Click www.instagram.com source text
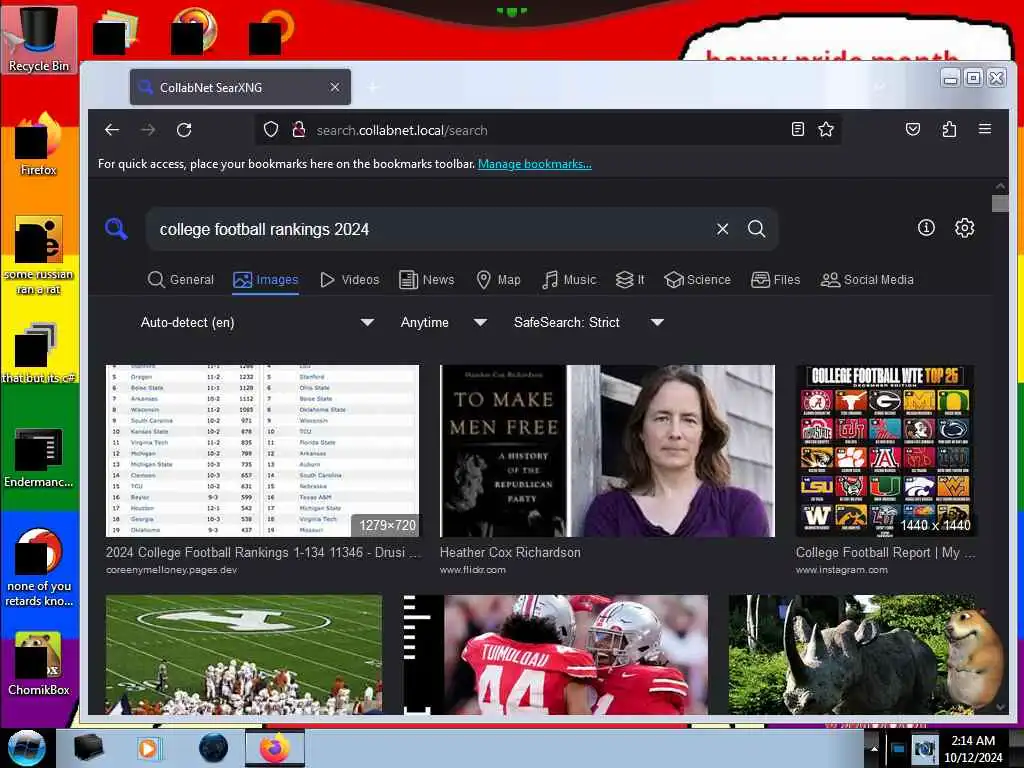Screen dimensions: 1024x768 (x=842, y=570)
